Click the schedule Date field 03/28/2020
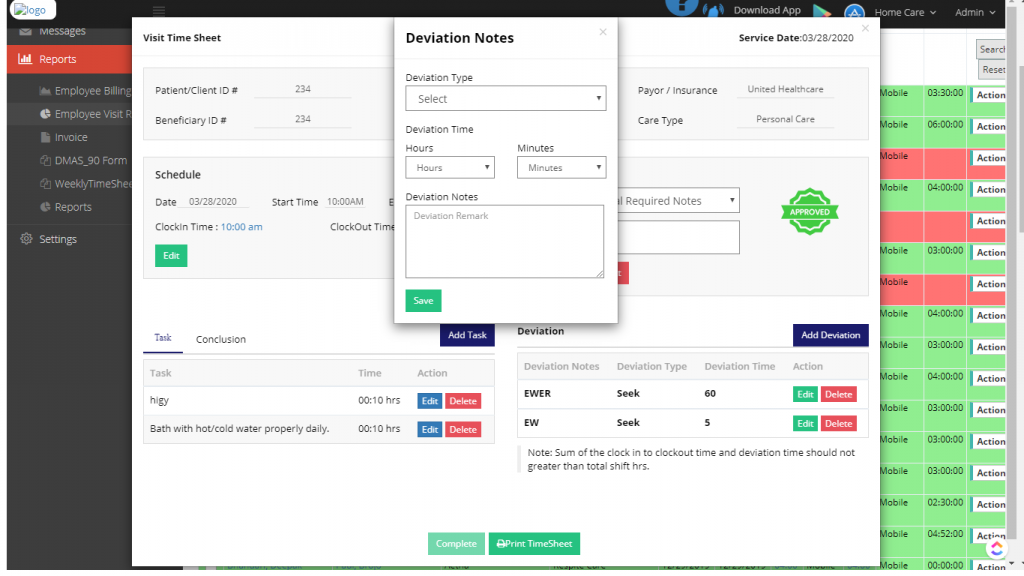This screenshot has height=576, width=1024. click(x=213, y=202)
